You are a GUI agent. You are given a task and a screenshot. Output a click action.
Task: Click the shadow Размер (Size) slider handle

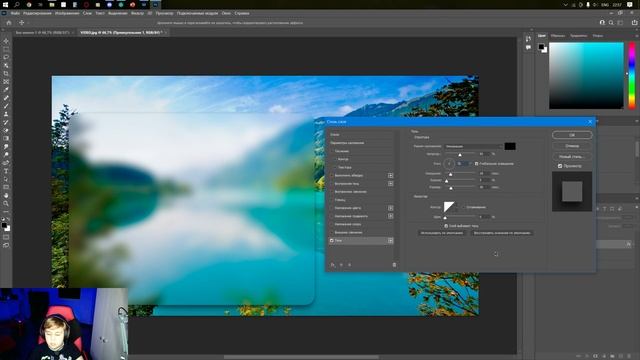[451, 188]
